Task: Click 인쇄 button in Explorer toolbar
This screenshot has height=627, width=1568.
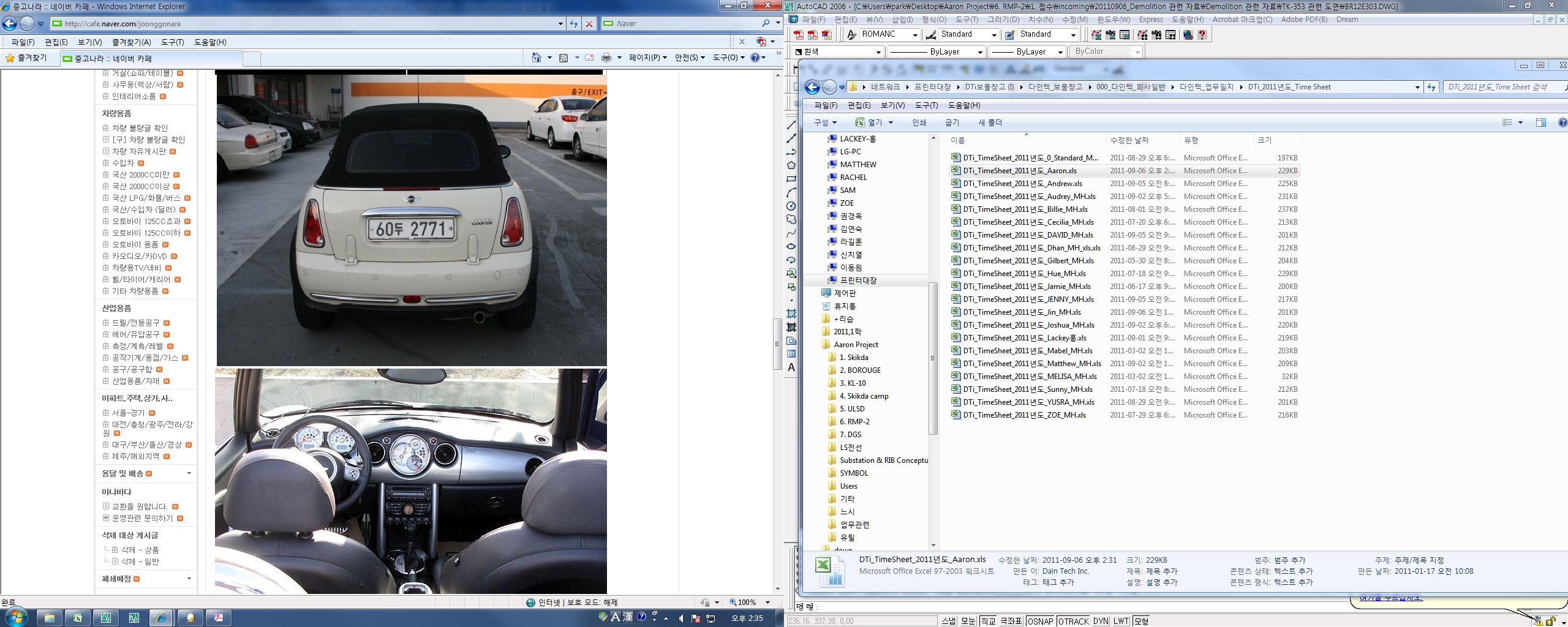Action: click(x=919, y=122)
